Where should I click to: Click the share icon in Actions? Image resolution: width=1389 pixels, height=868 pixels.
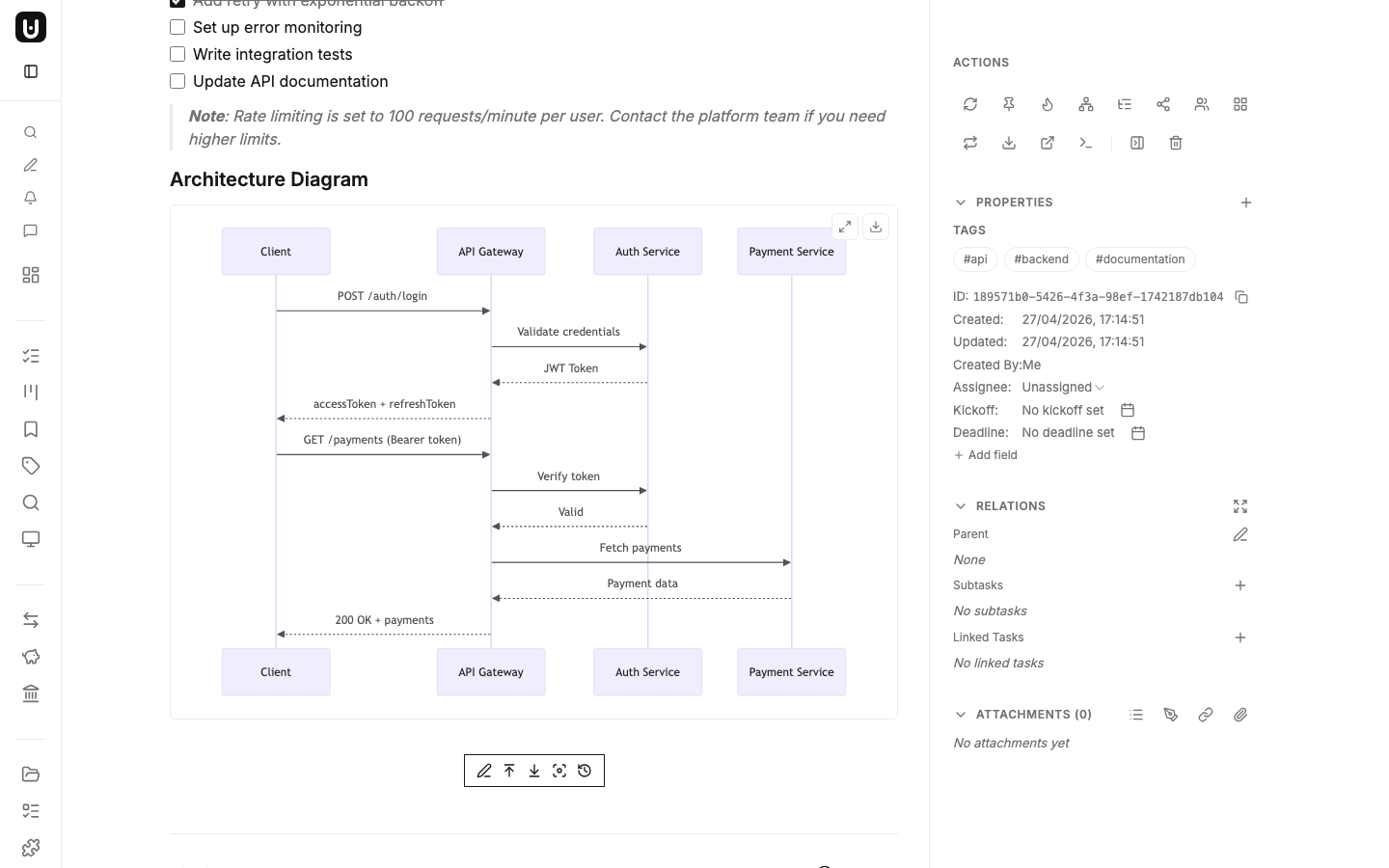click(x=1163, y=104)
